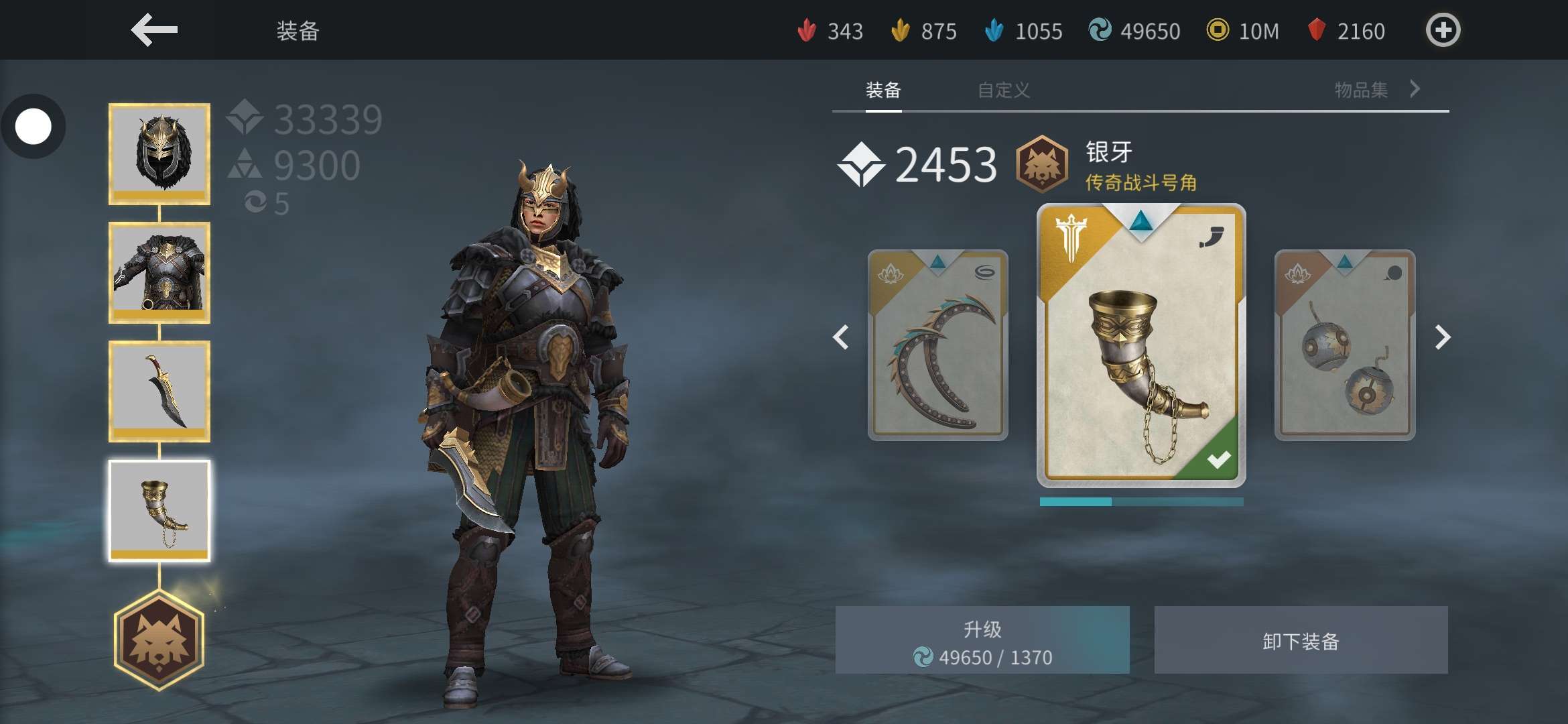
Task: Tap the green checkmark on horn card
Action: 1218,460
